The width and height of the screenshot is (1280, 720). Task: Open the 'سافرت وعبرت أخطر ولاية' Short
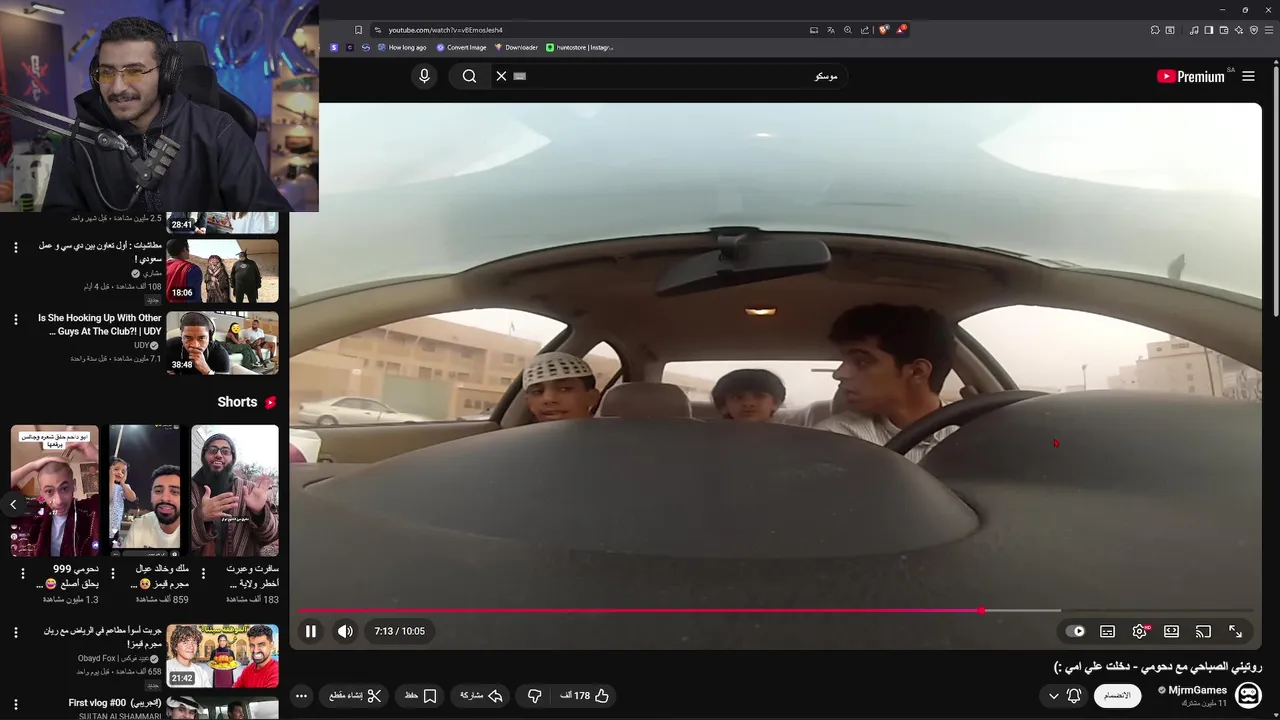tap(235, 490)
